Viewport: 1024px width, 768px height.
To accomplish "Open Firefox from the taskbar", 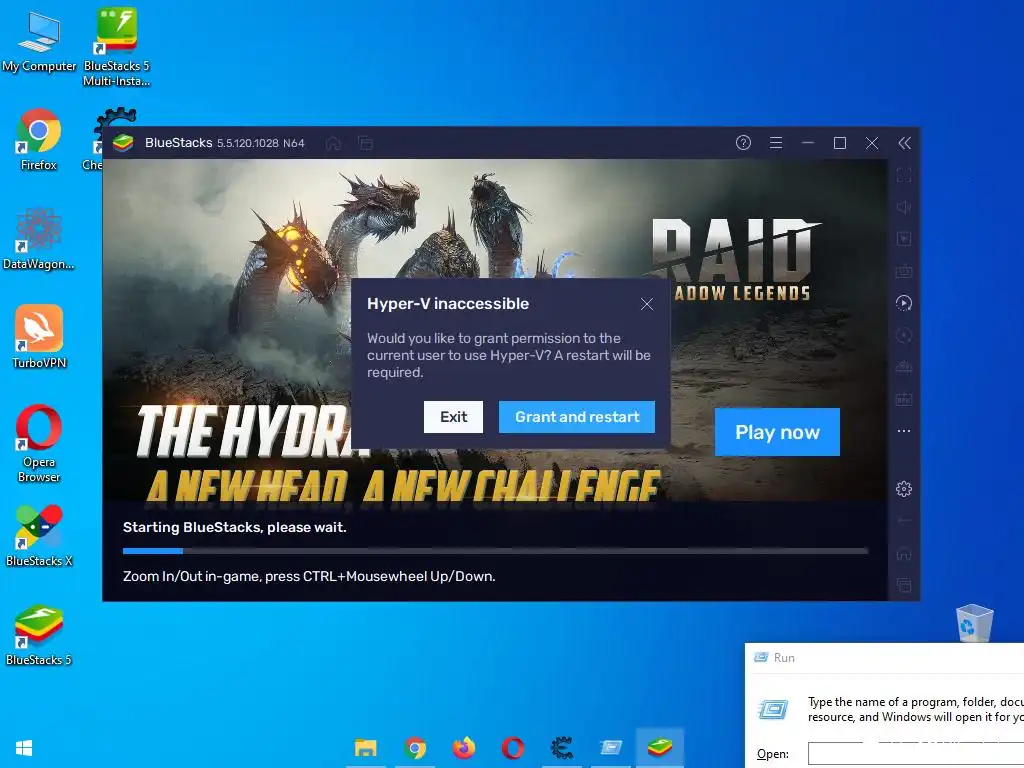I will [464, 748].
